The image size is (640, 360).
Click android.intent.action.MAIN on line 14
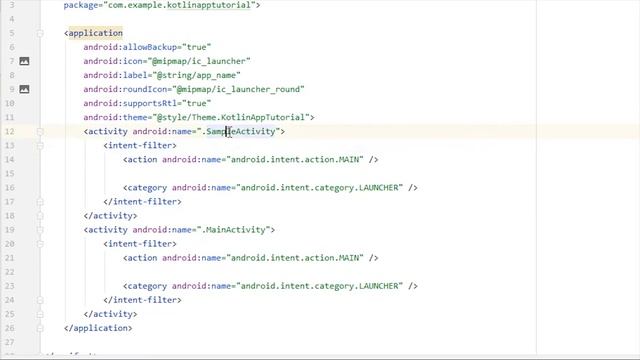coord(295,160)
